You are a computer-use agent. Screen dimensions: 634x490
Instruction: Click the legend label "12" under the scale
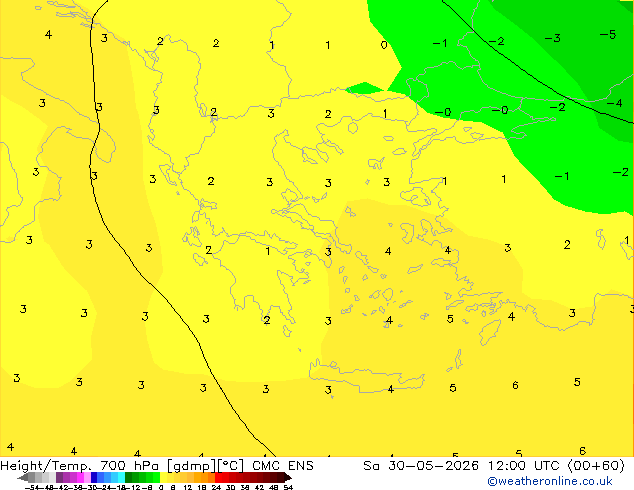click(x=188, y=488)
